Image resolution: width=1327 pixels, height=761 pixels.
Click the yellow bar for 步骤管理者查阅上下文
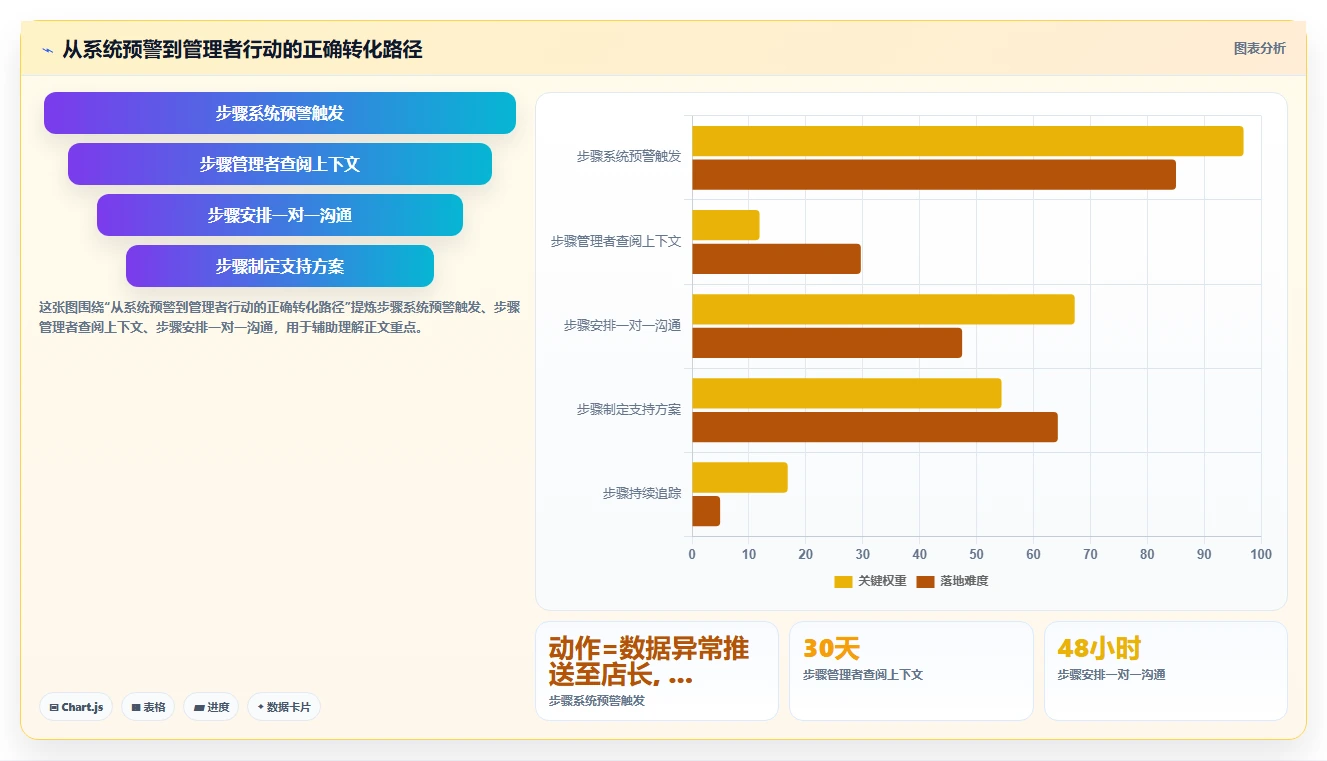[726, 225]
